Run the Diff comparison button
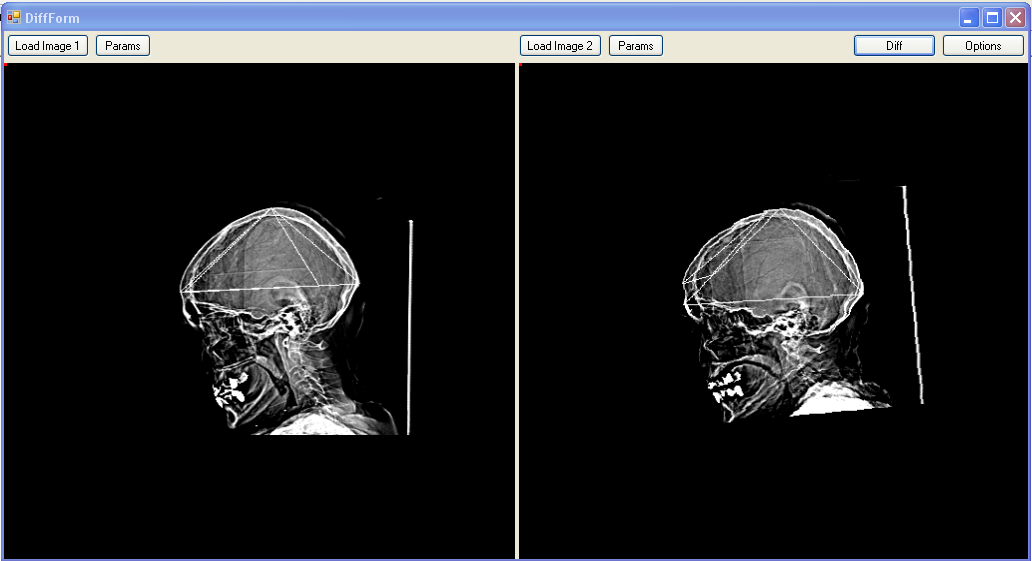 [x=894, y=45]
